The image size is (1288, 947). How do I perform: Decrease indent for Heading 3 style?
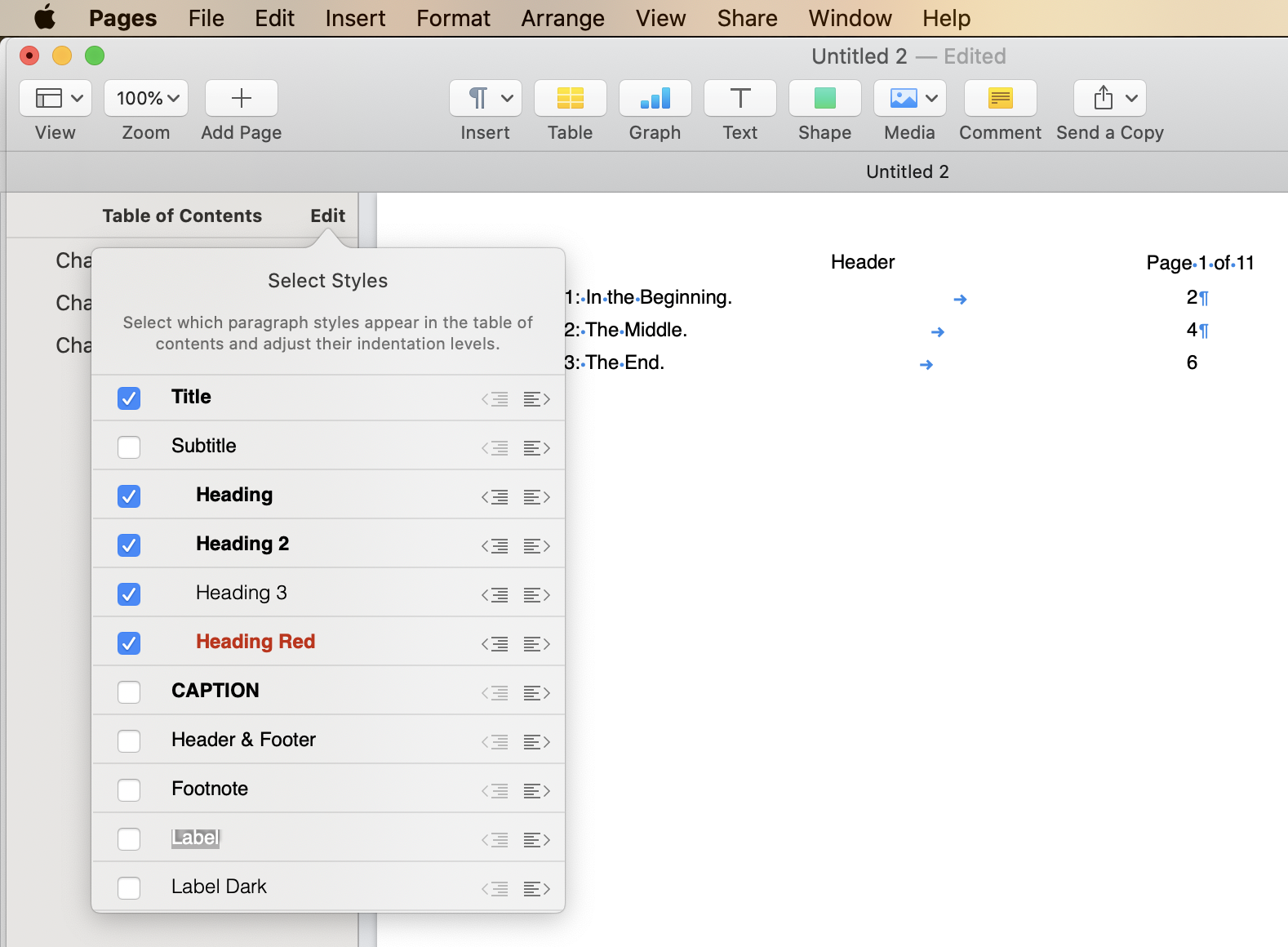click(x=495, y=595)
